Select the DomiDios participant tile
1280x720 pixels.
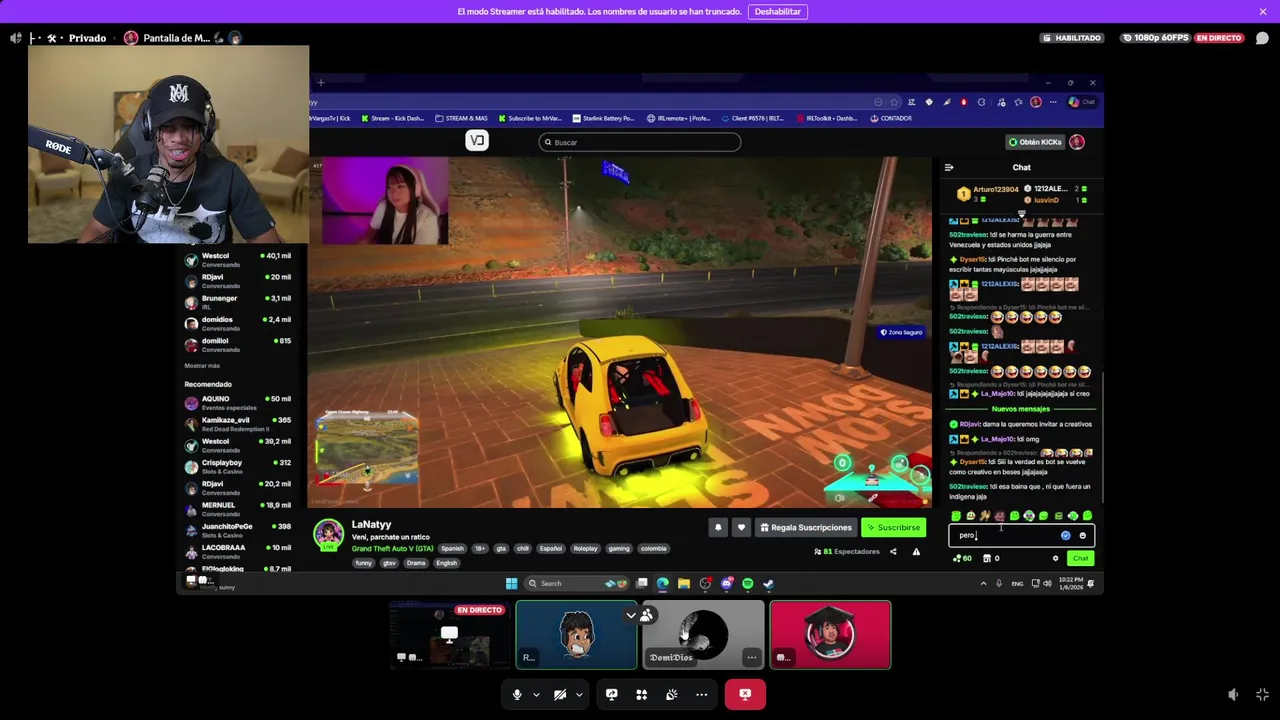[x=702, y=634]
